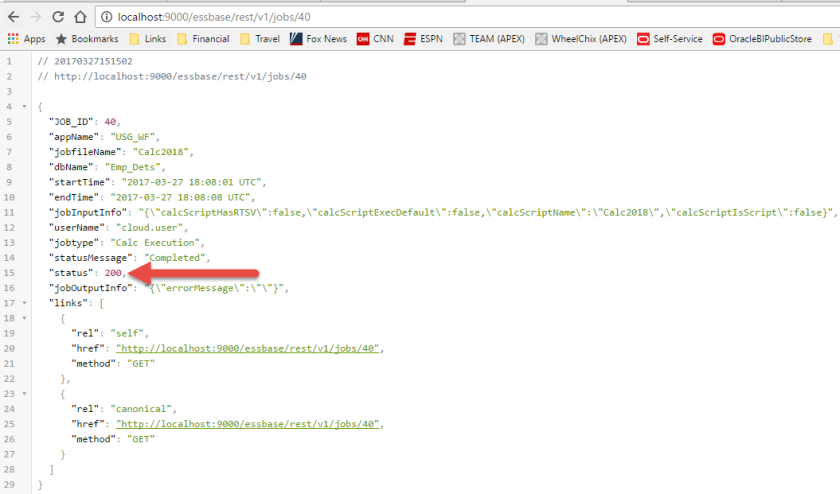Open the ESPN bookmark
This screenshot has height=494, width=840.
pos(422,39)
